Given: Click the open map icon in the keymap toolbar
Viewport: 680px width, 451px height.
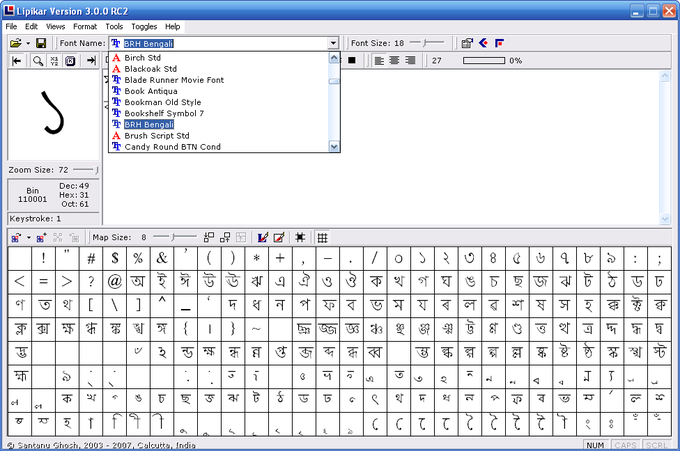Looking at the screenshot, I should pyautogui.click(x=16, y=238).
